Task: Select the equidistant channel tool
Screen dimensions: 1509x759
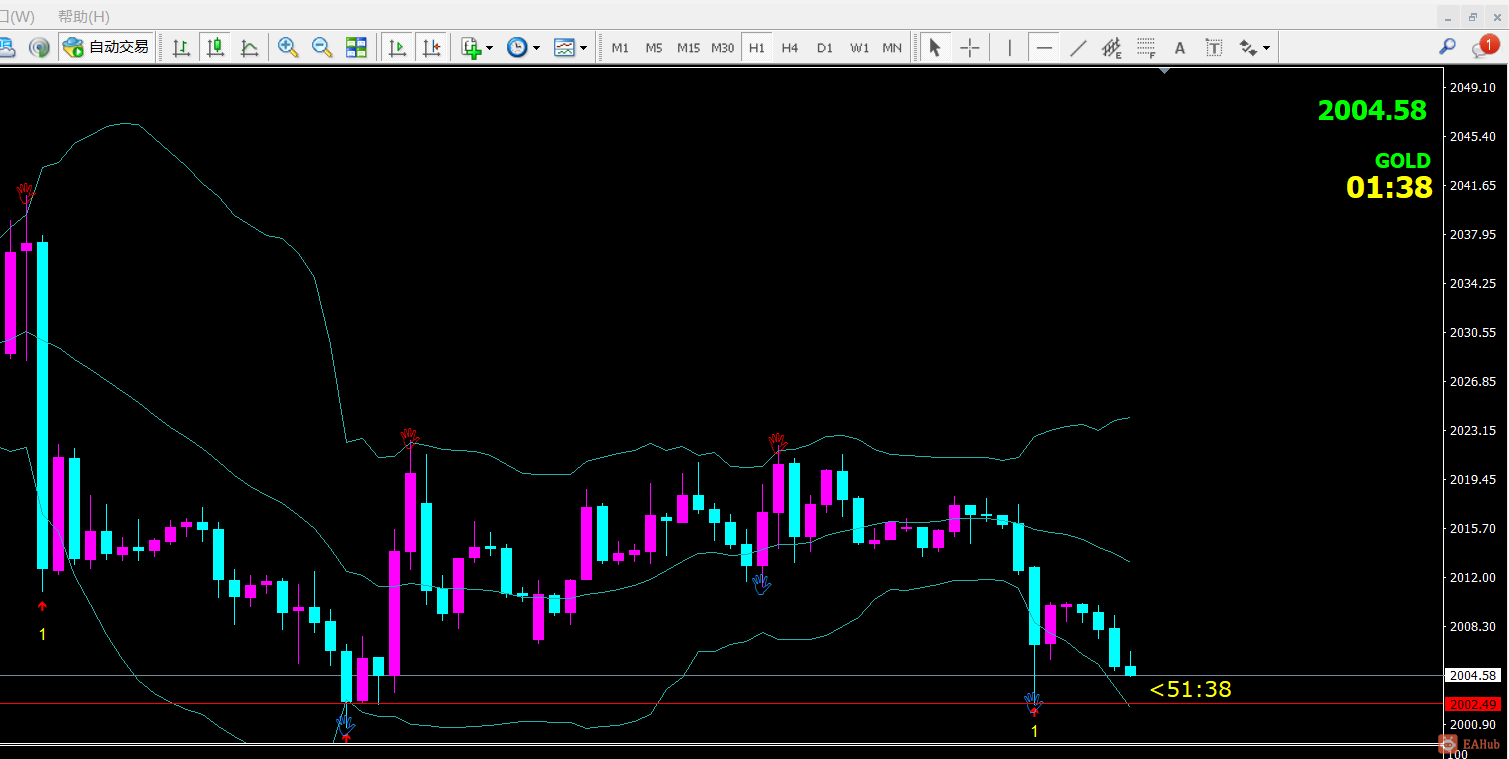Action: [1112, 47]
